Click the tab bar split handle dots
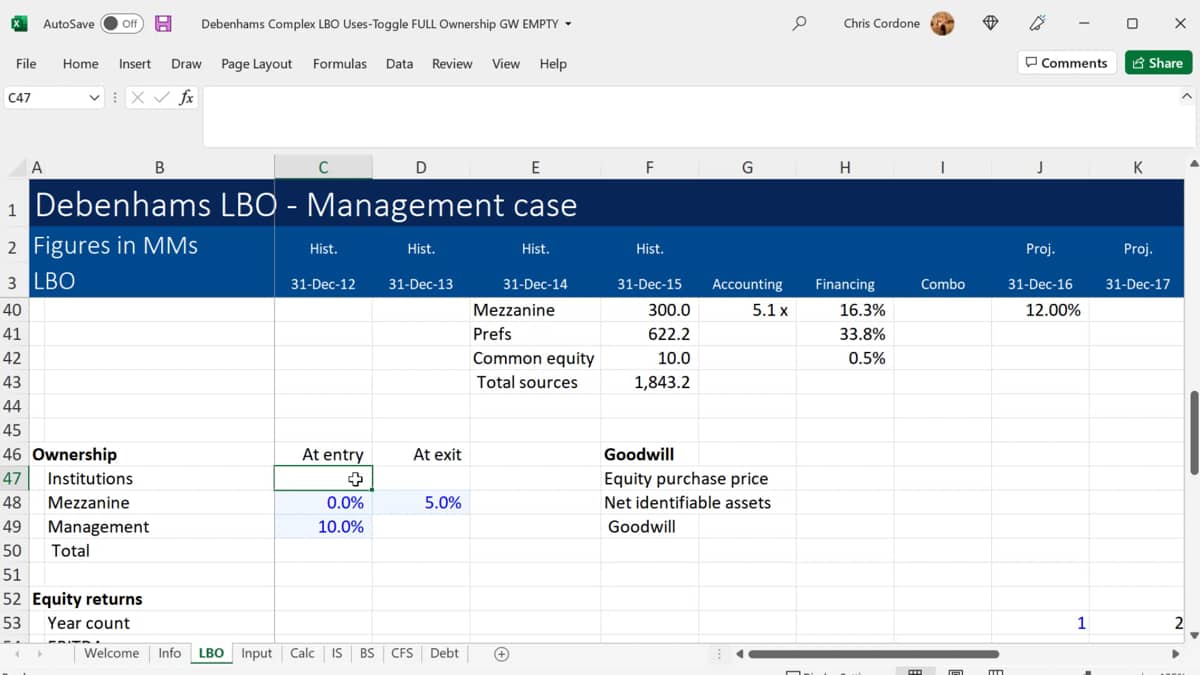Image resolution: width=1200 pixels, height=675 pixels. click(719, 654)
